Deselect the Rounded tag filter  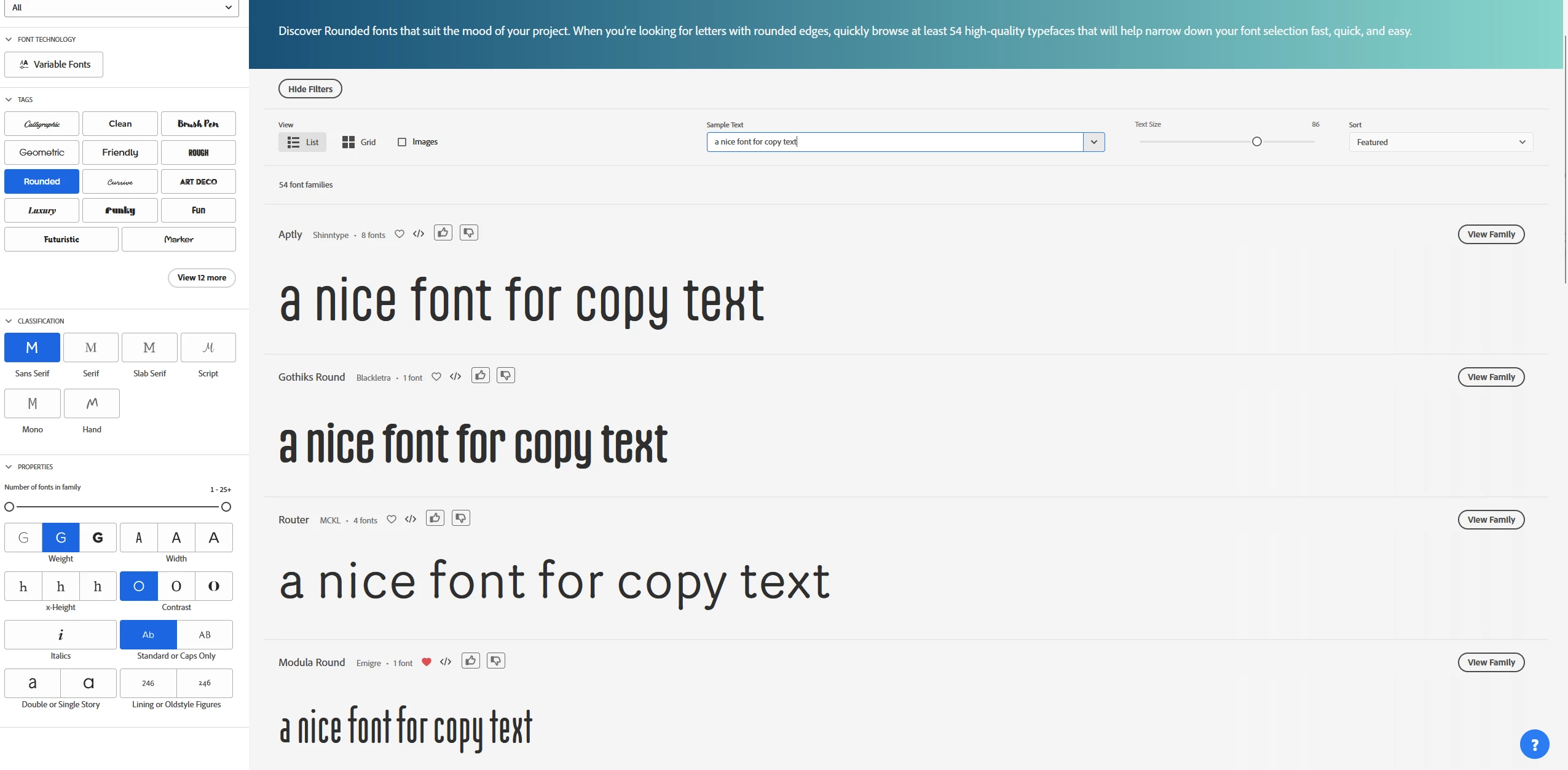pyautogui.click(x=42, y=181)
